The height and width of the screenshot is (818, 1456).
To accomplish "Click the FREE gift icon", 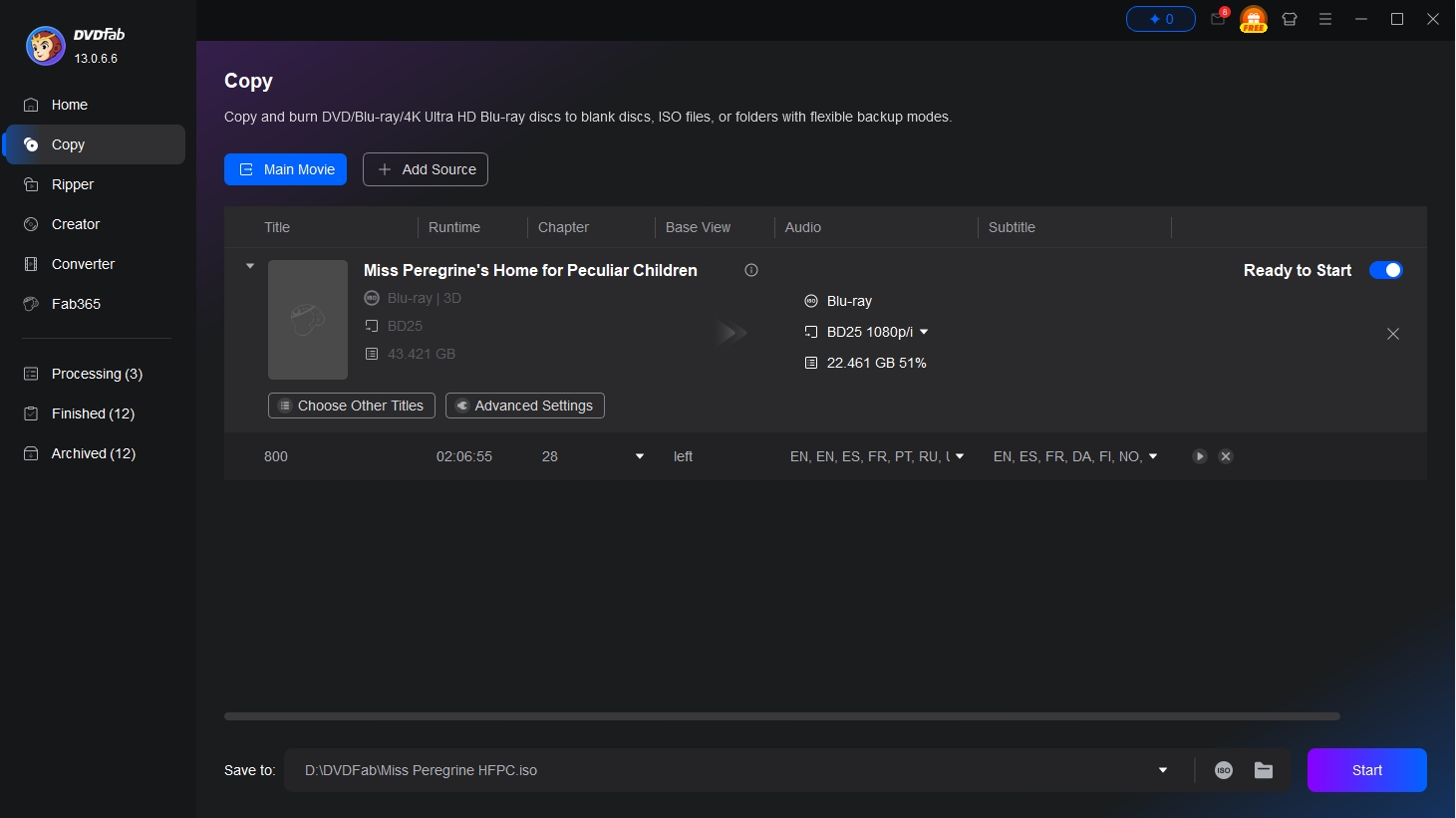I will 1254,19.
